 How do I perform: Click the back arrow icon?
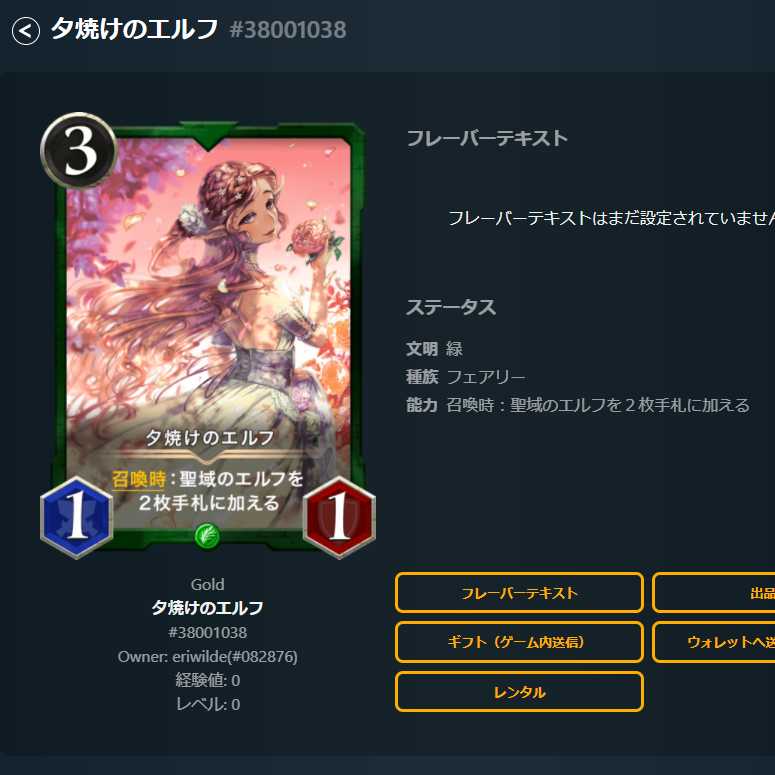coord(26,31)
